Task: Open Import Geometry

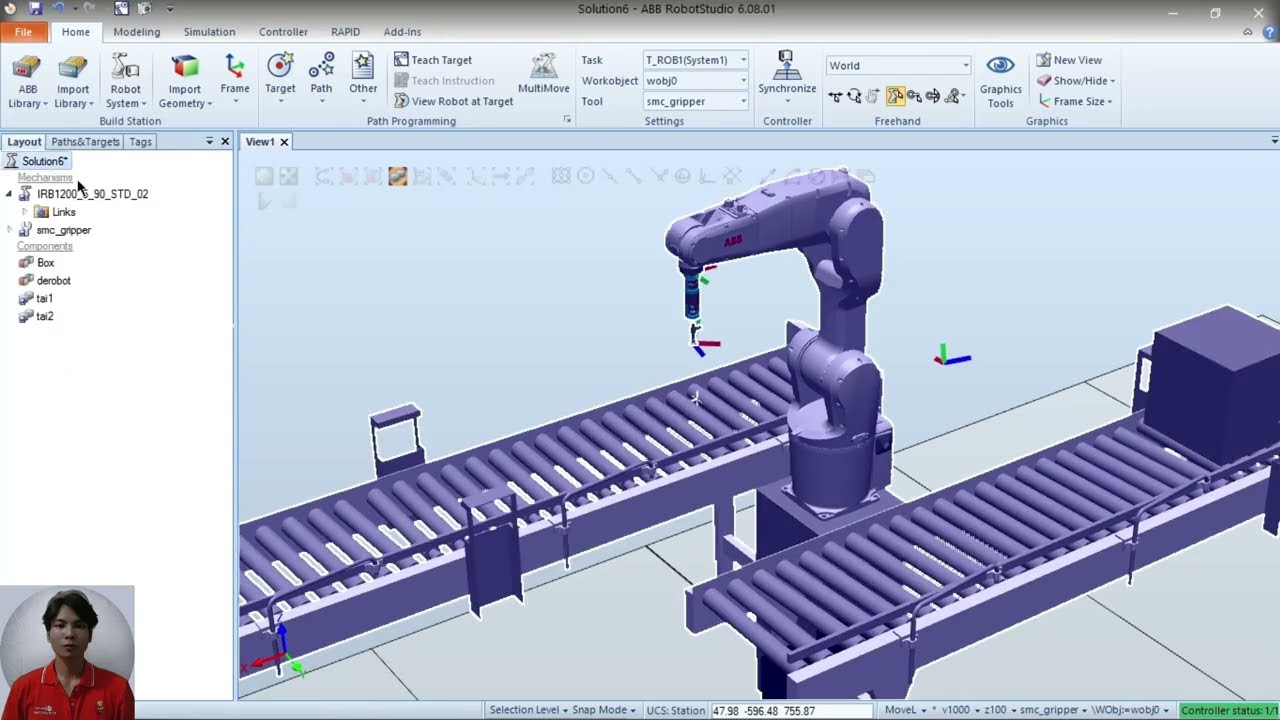Action: 185,82
